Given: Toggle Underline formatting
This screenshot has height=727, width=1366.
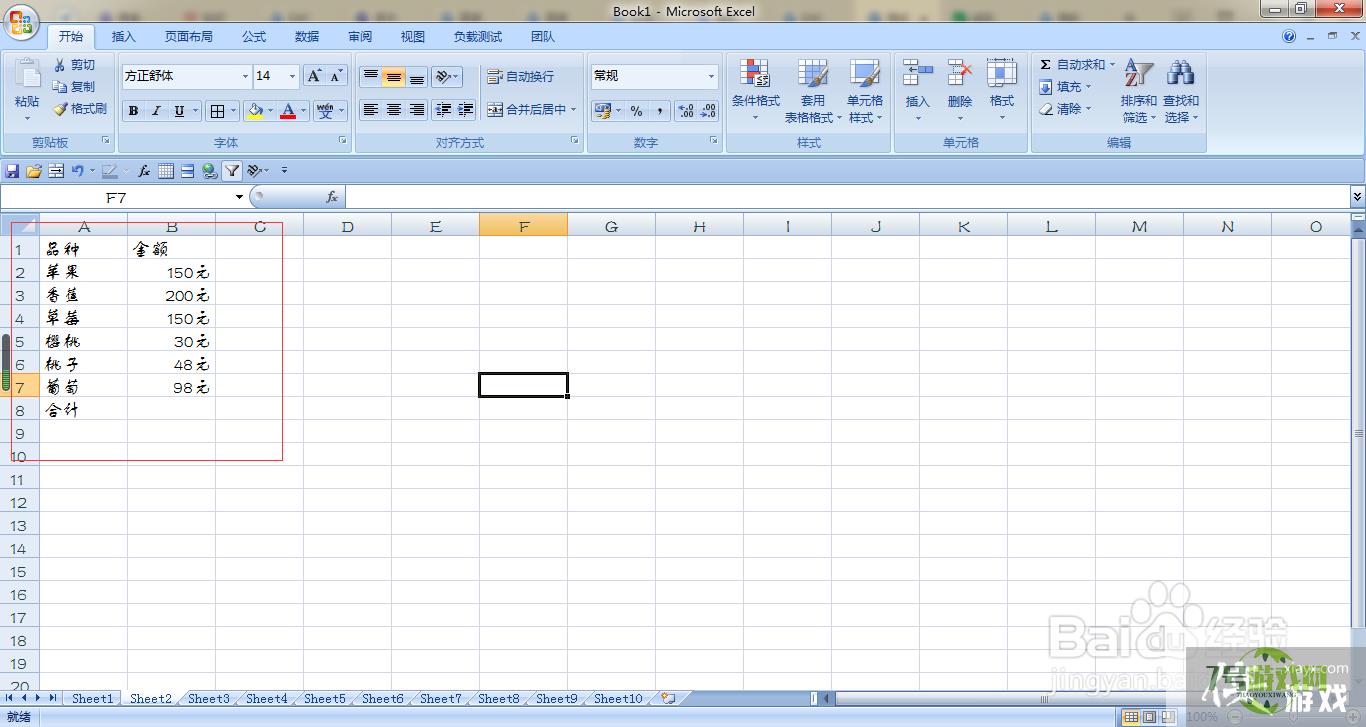Looking at the screenshot, I should click(179, 111).
